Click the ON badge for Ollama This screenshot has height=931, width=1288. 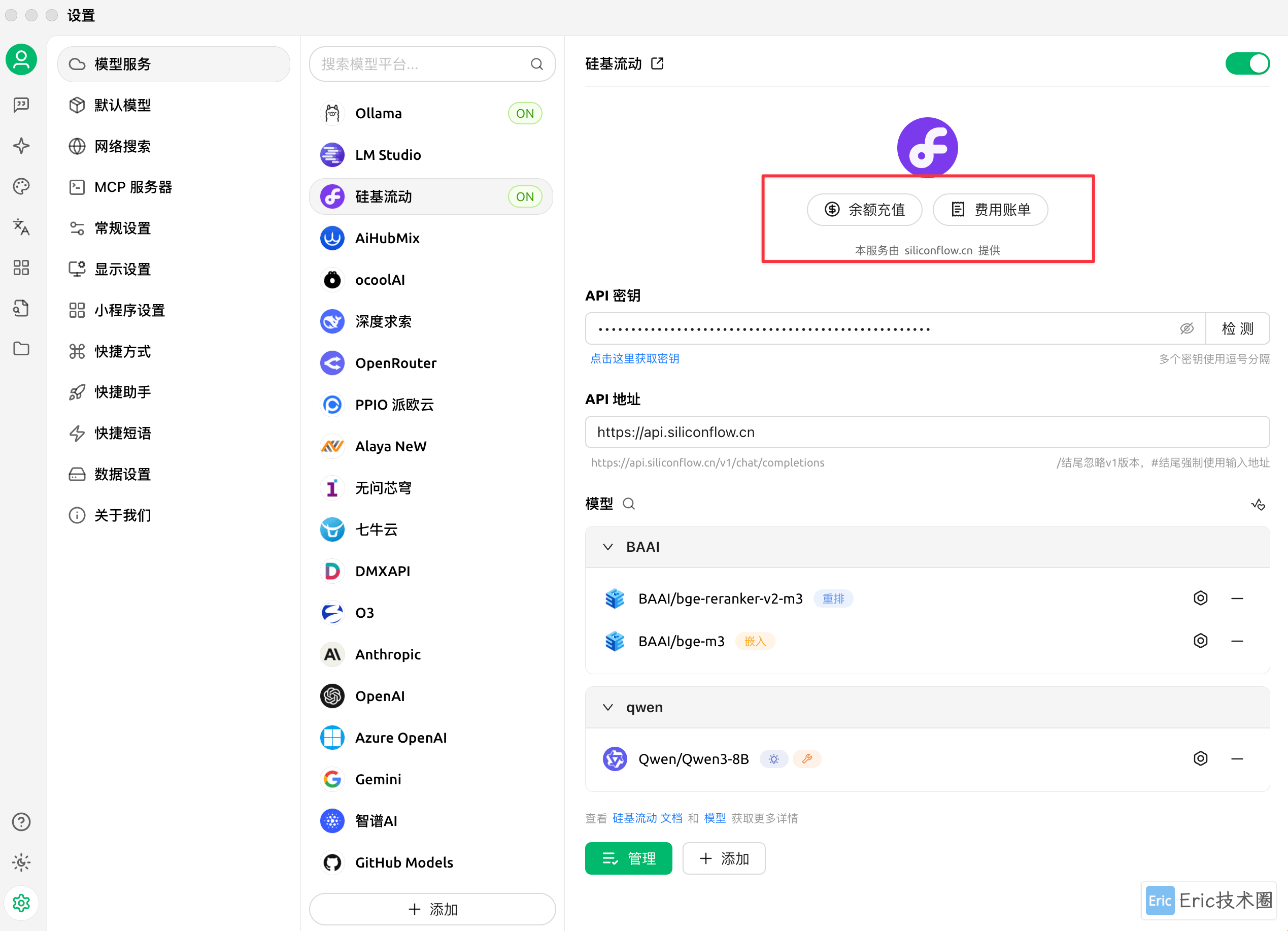tap(525, 113)
